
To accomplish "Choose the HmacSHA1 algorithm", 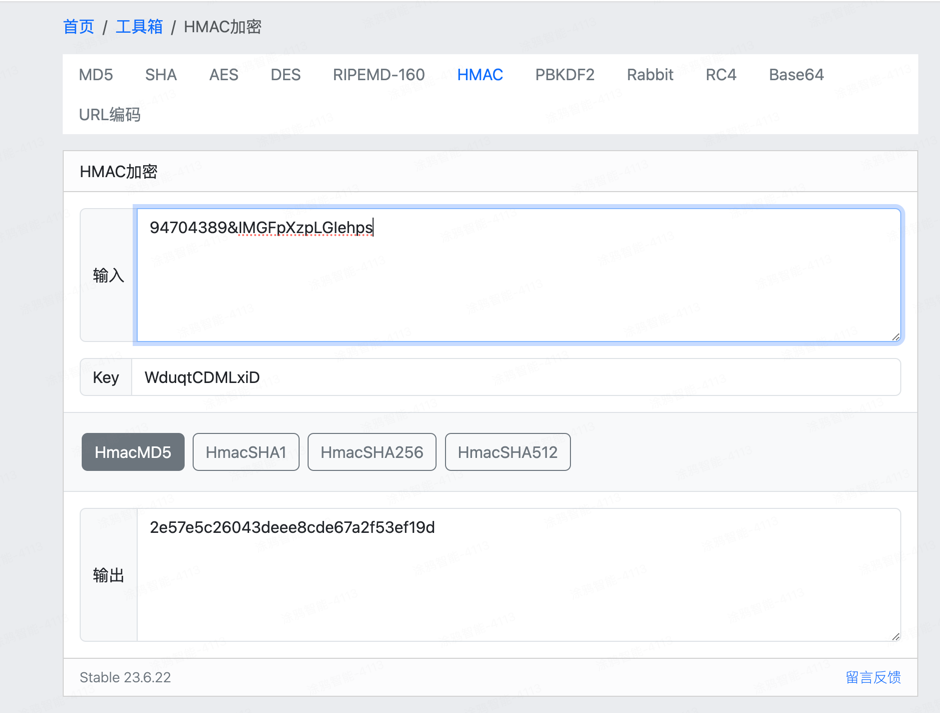I will [x=246, y=451].
